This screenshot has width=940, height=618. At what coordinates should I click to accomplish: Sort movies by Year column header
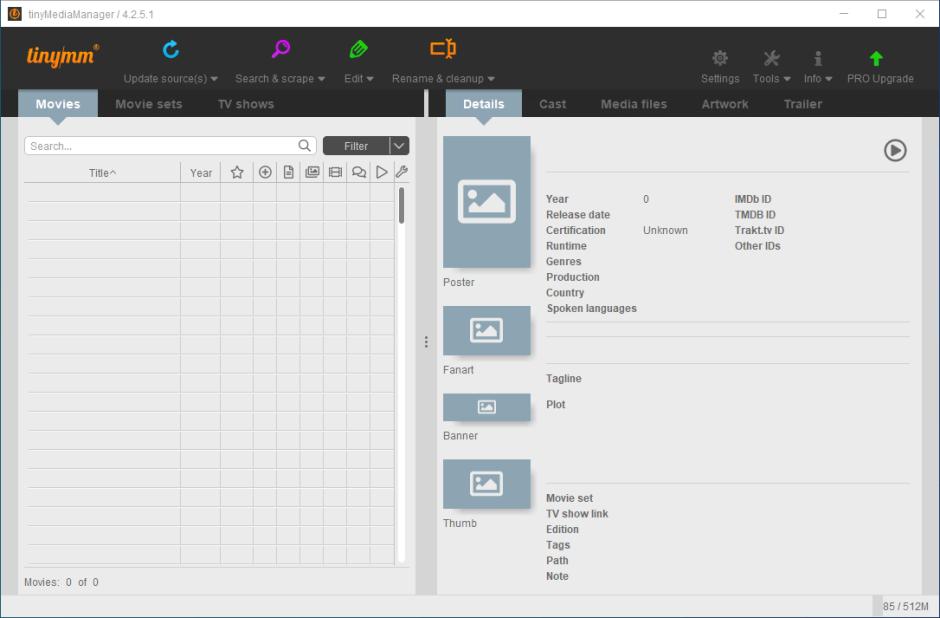pyautogui.click(x=201, y=173)
